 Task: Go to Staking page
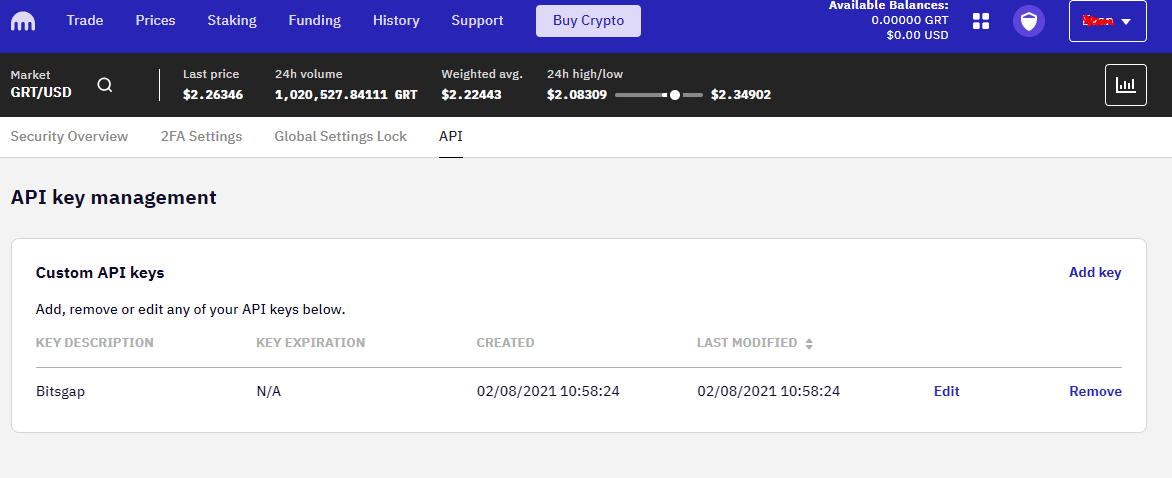click(232, 21)
